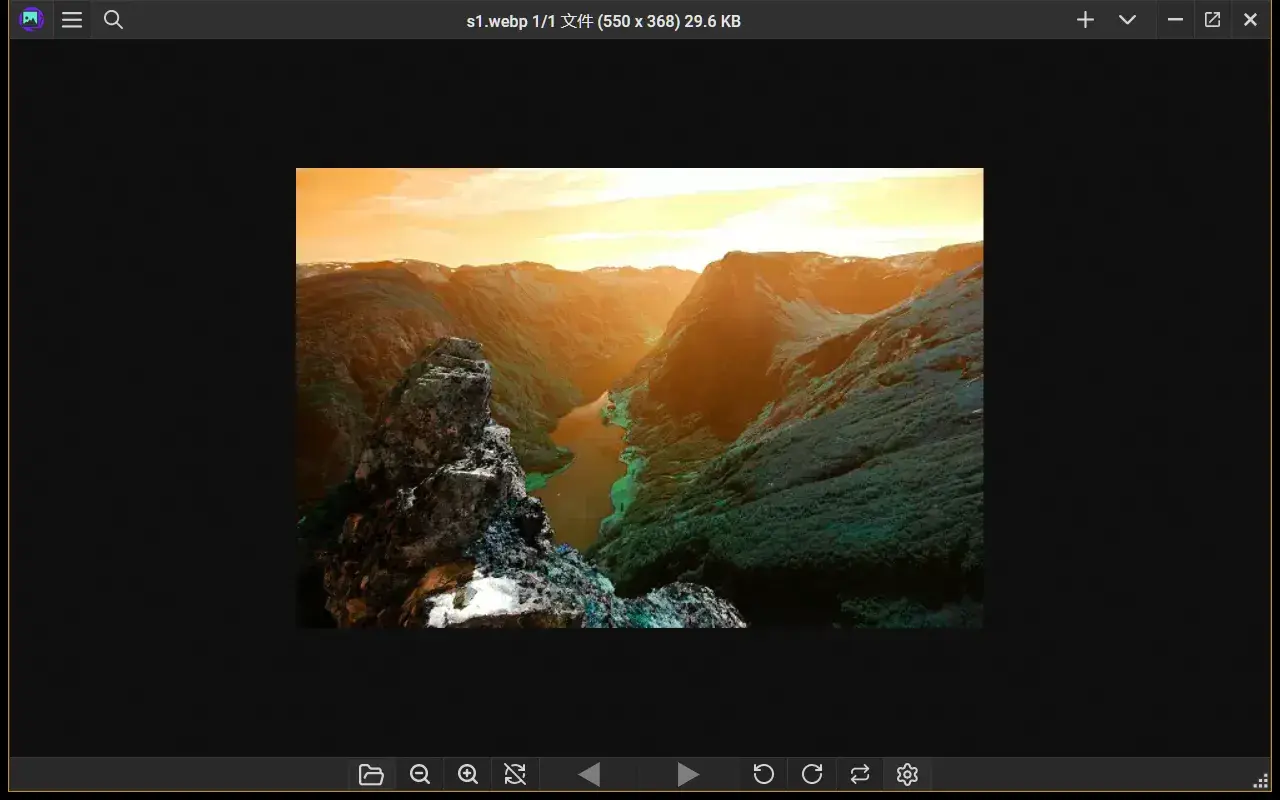This screenshot has width=1280, height=800.
Task: Click the image viewer app logo icon
Action: pos(32,19)
